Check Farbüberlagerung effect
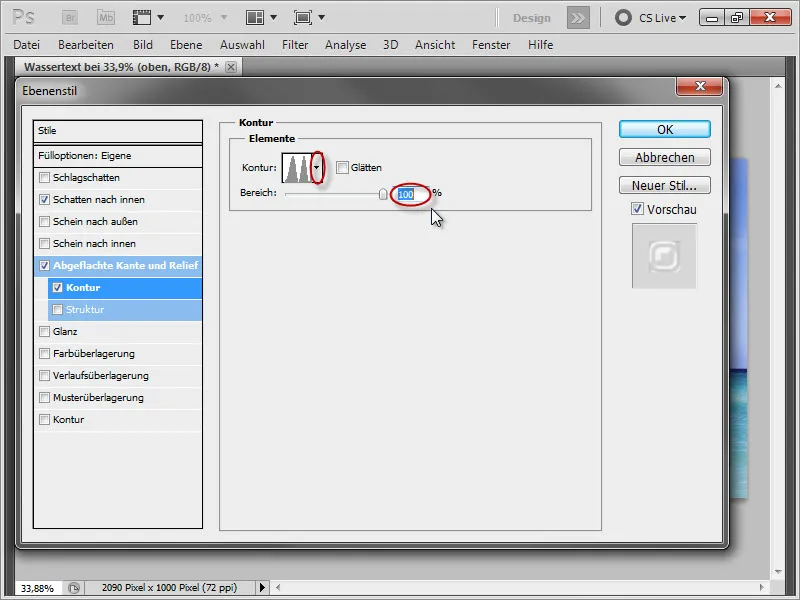The width and height of the screenshot is (800, 600). click(x=44, y=354)
